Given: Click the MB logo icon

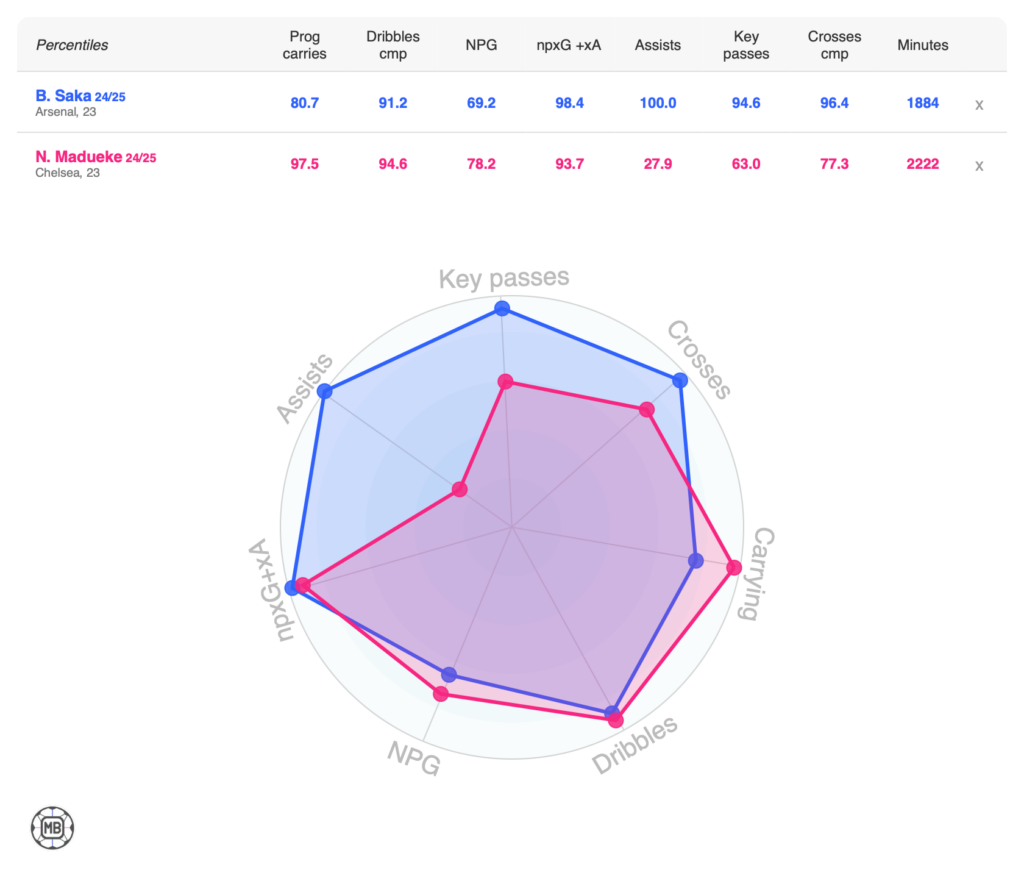Looking at the screenshot, I should click(x=52, y=827).
